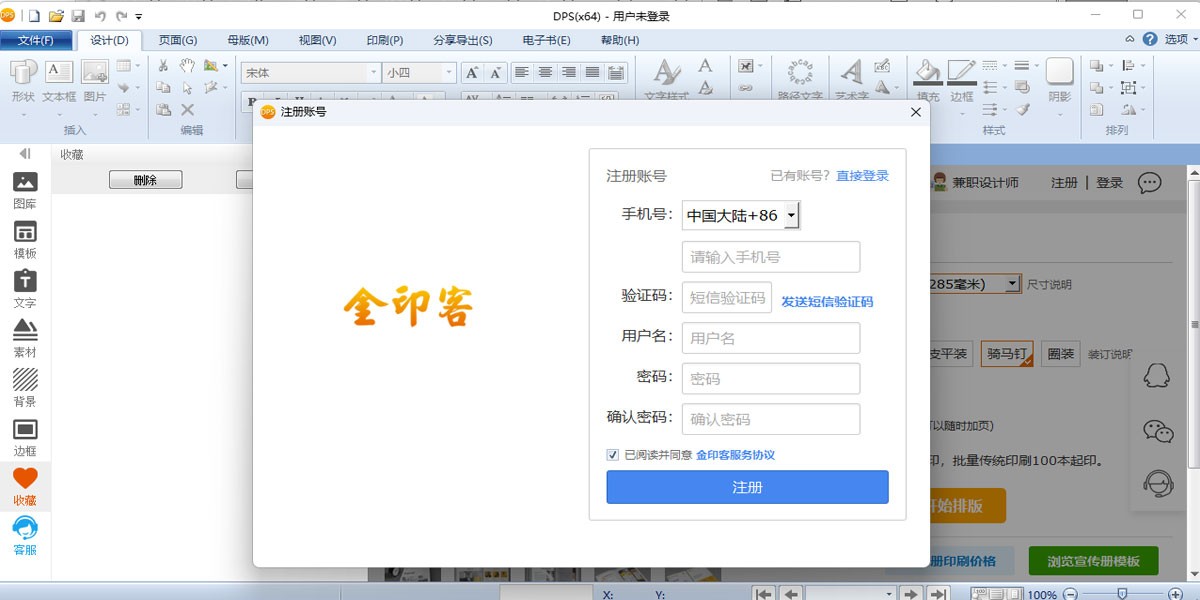Screen dimensions: 1200x600
Task: Switch to the 分享导出(S) tab
Action: pos(463,40)
